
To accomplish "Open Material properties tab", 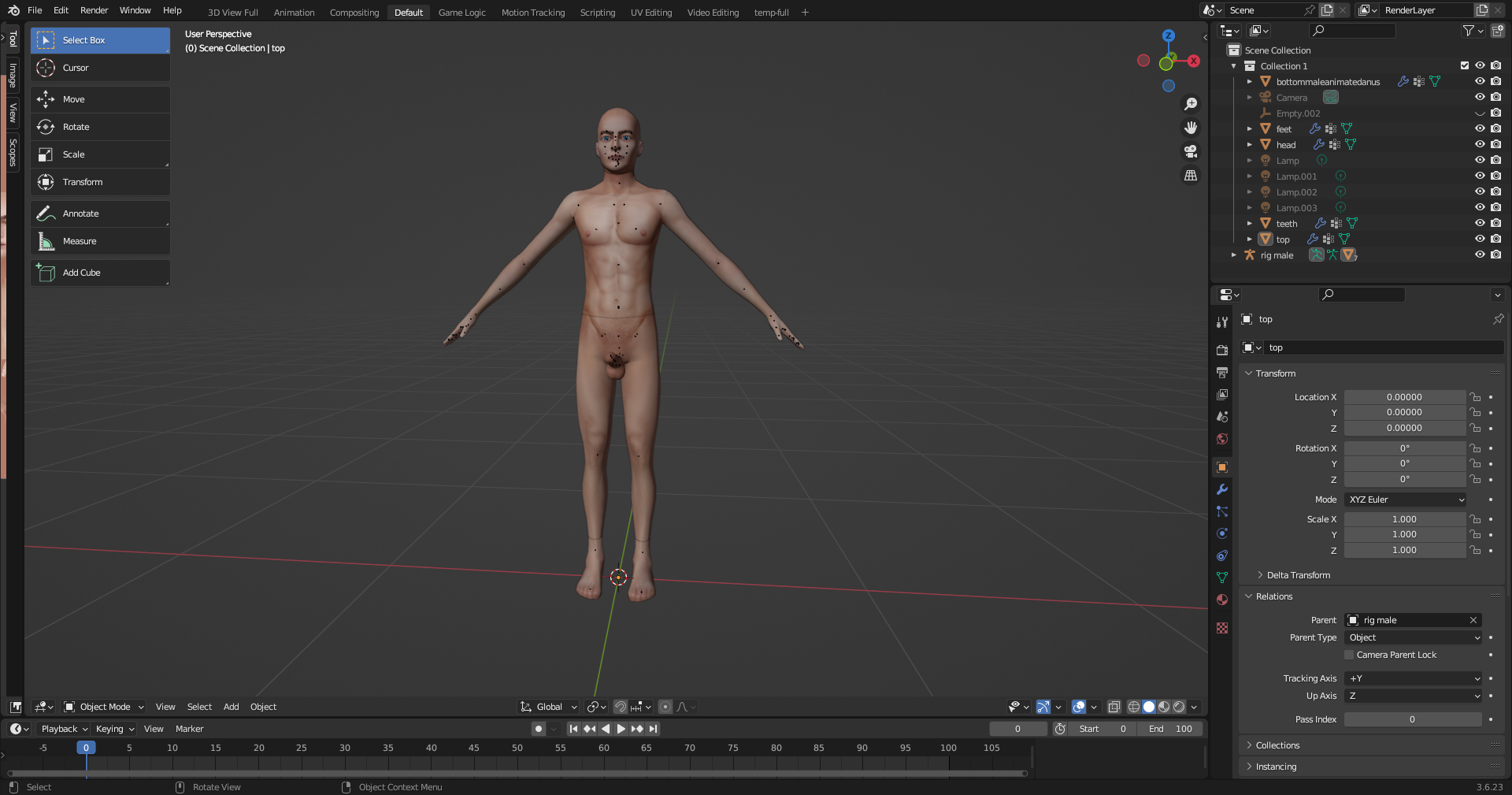I will click(x=1222, y=600).
